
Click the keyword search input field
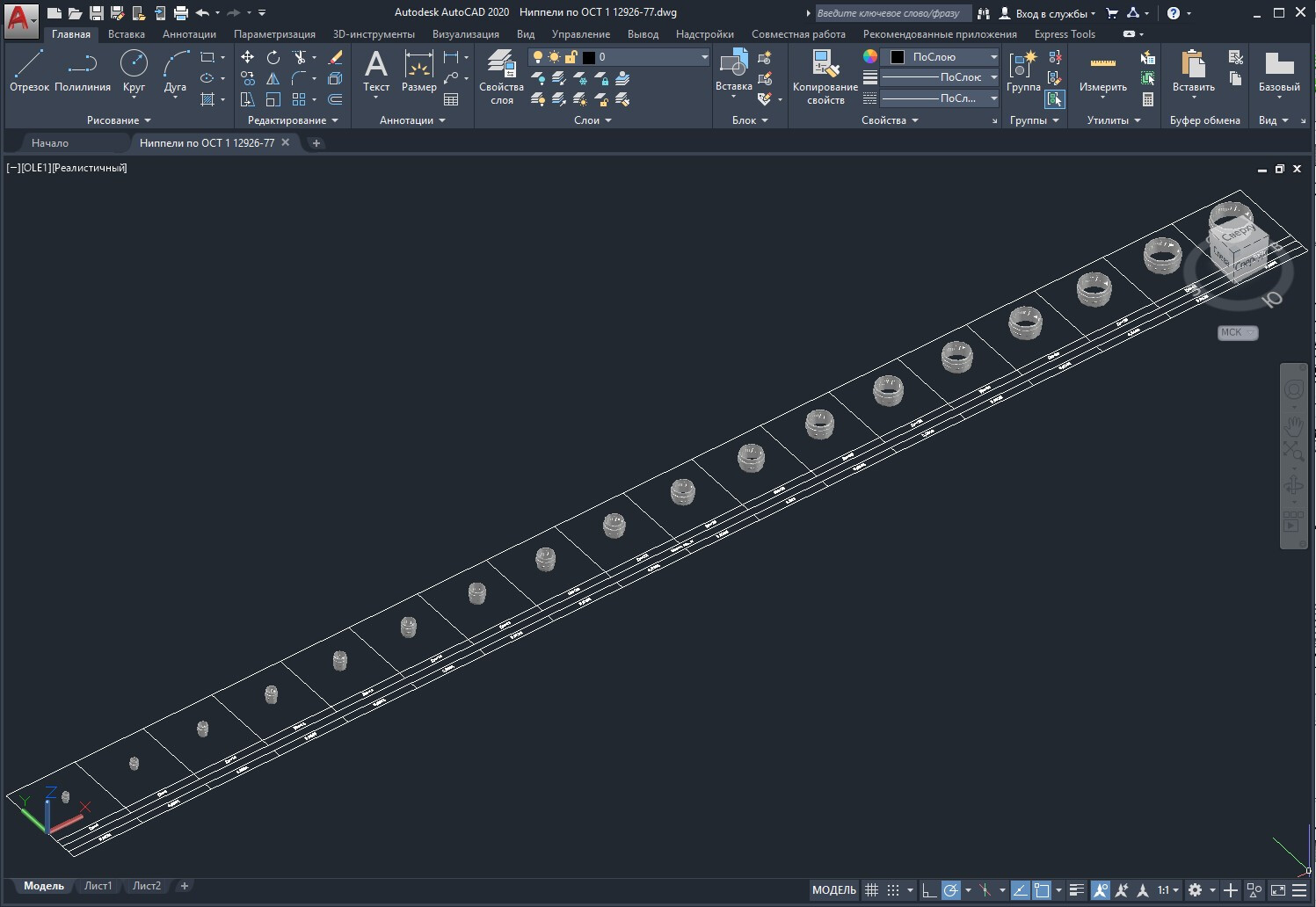(x=891, y=13)
